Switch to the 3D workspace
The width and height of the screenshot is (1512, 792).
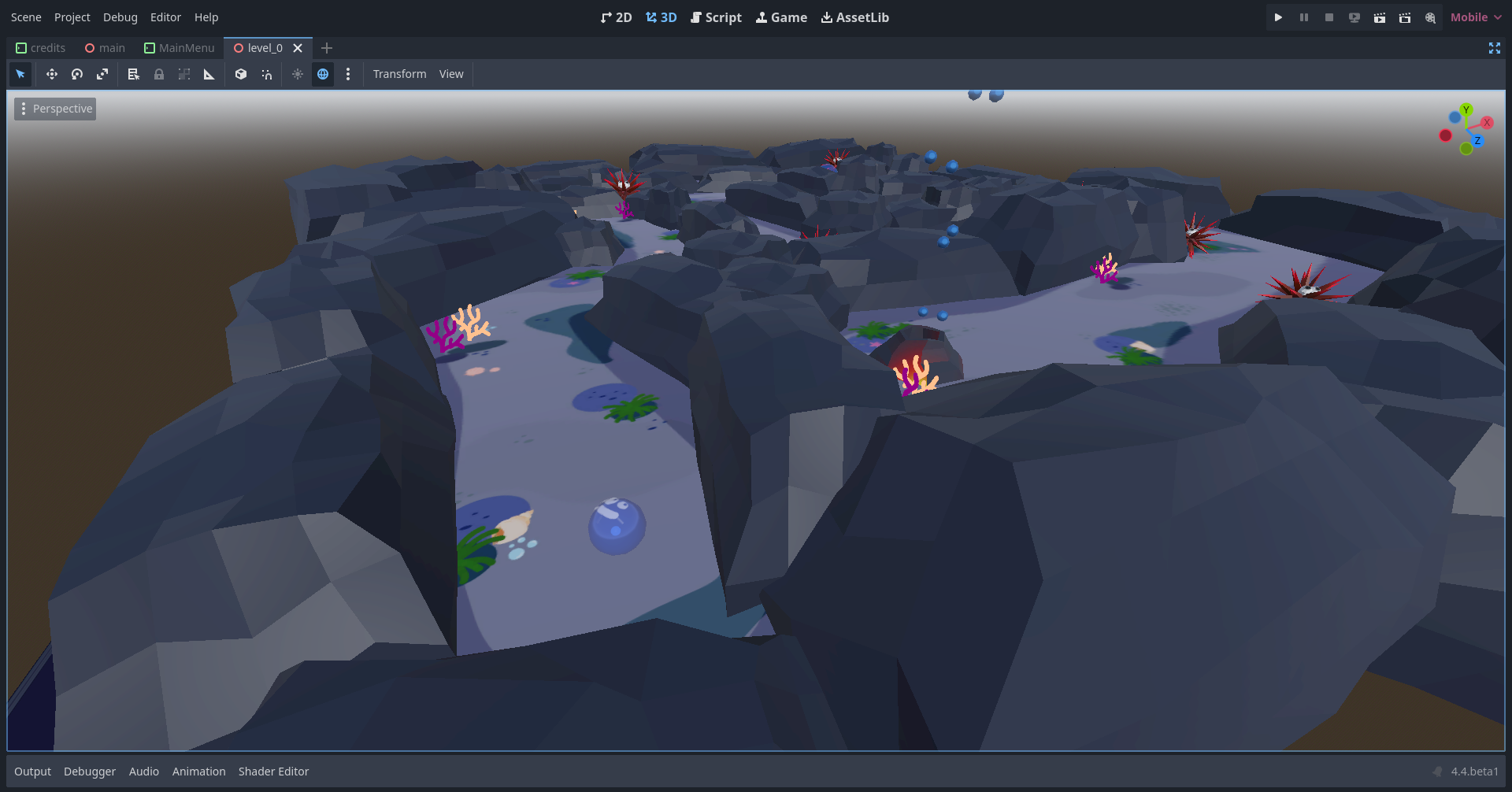[661, 17]
